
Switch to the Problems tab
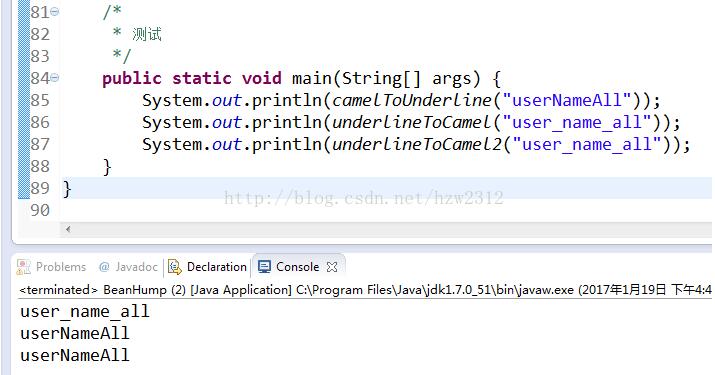pos(61,267)
